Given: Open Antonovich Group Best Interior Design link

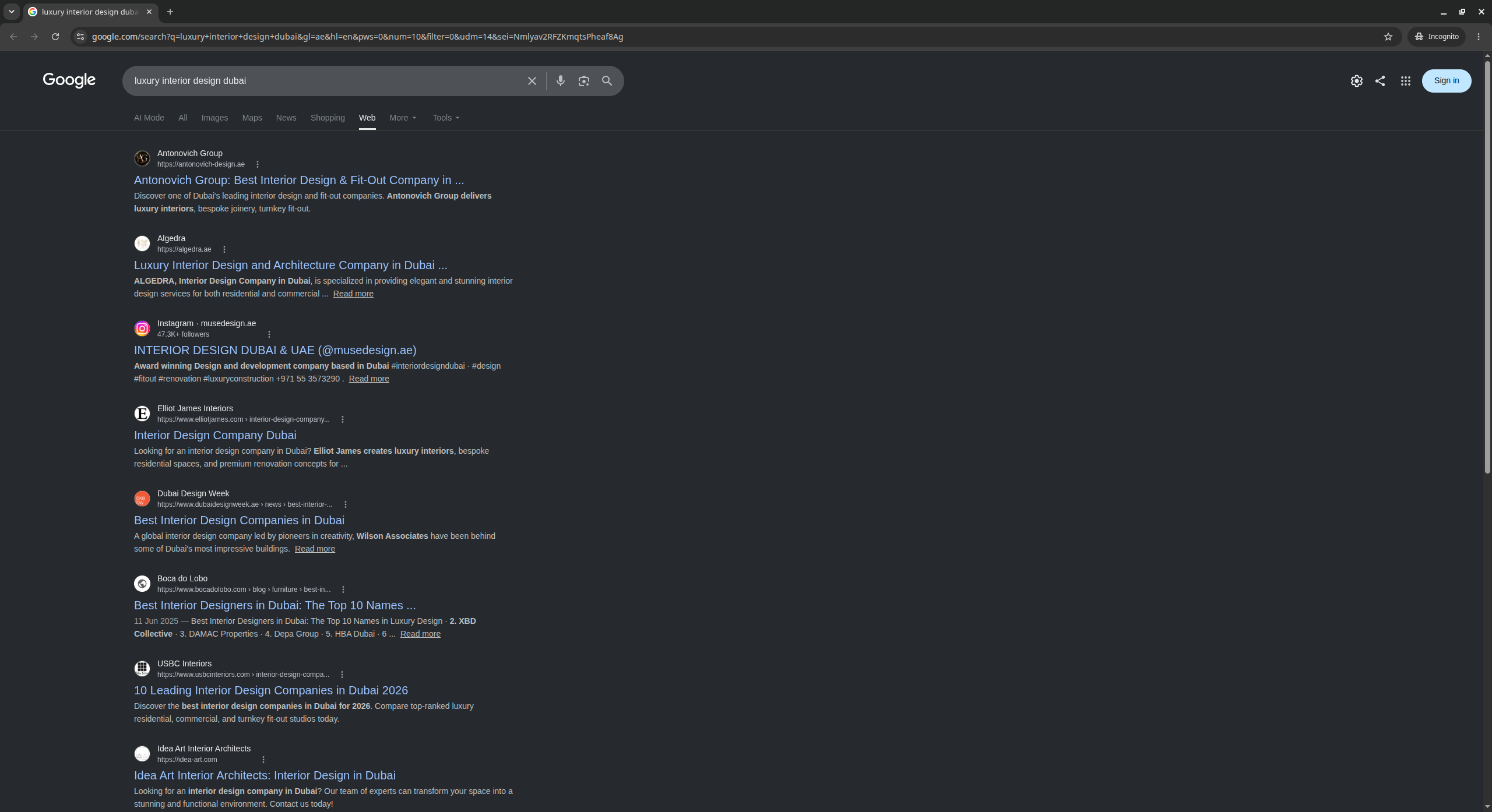Looking at the screenshot, I should (299, 181).
